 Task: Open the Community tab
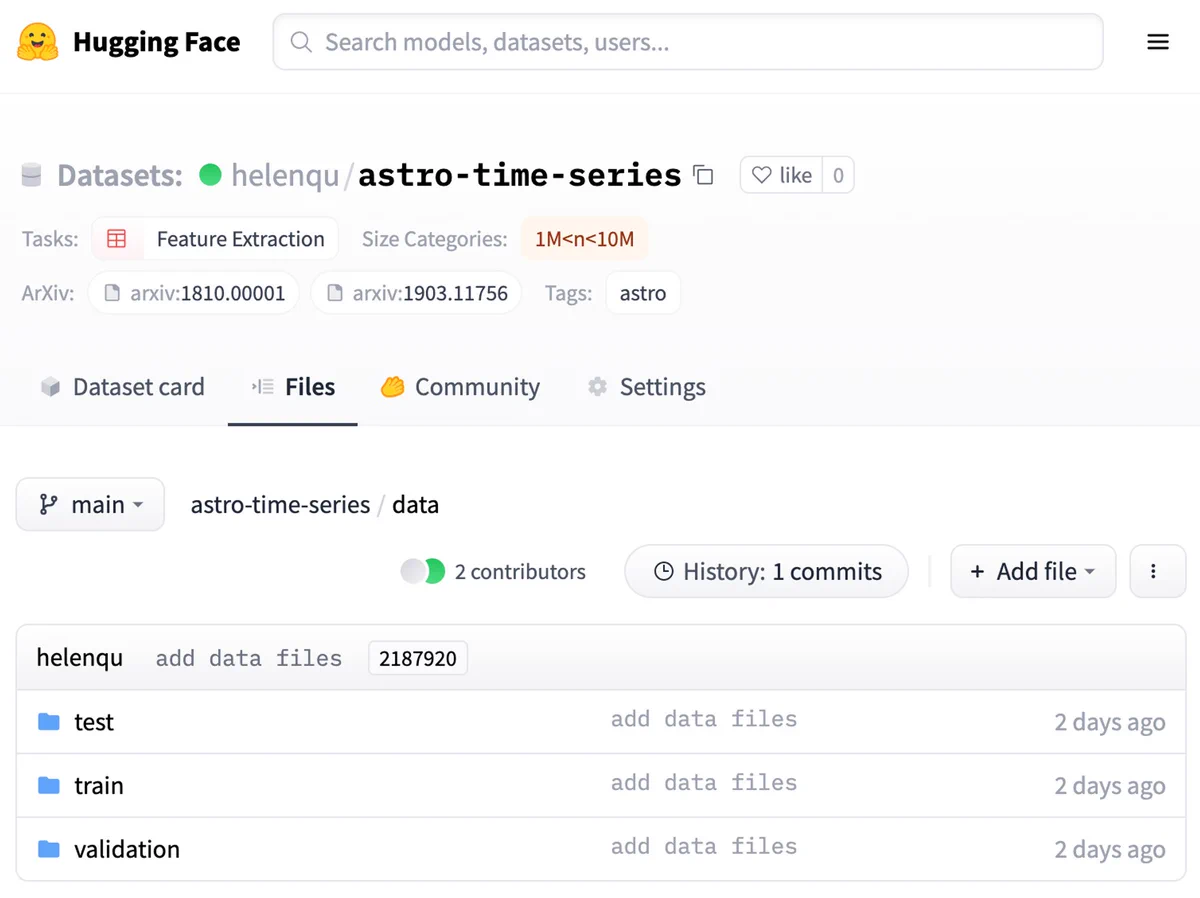[x=460, y=387]
